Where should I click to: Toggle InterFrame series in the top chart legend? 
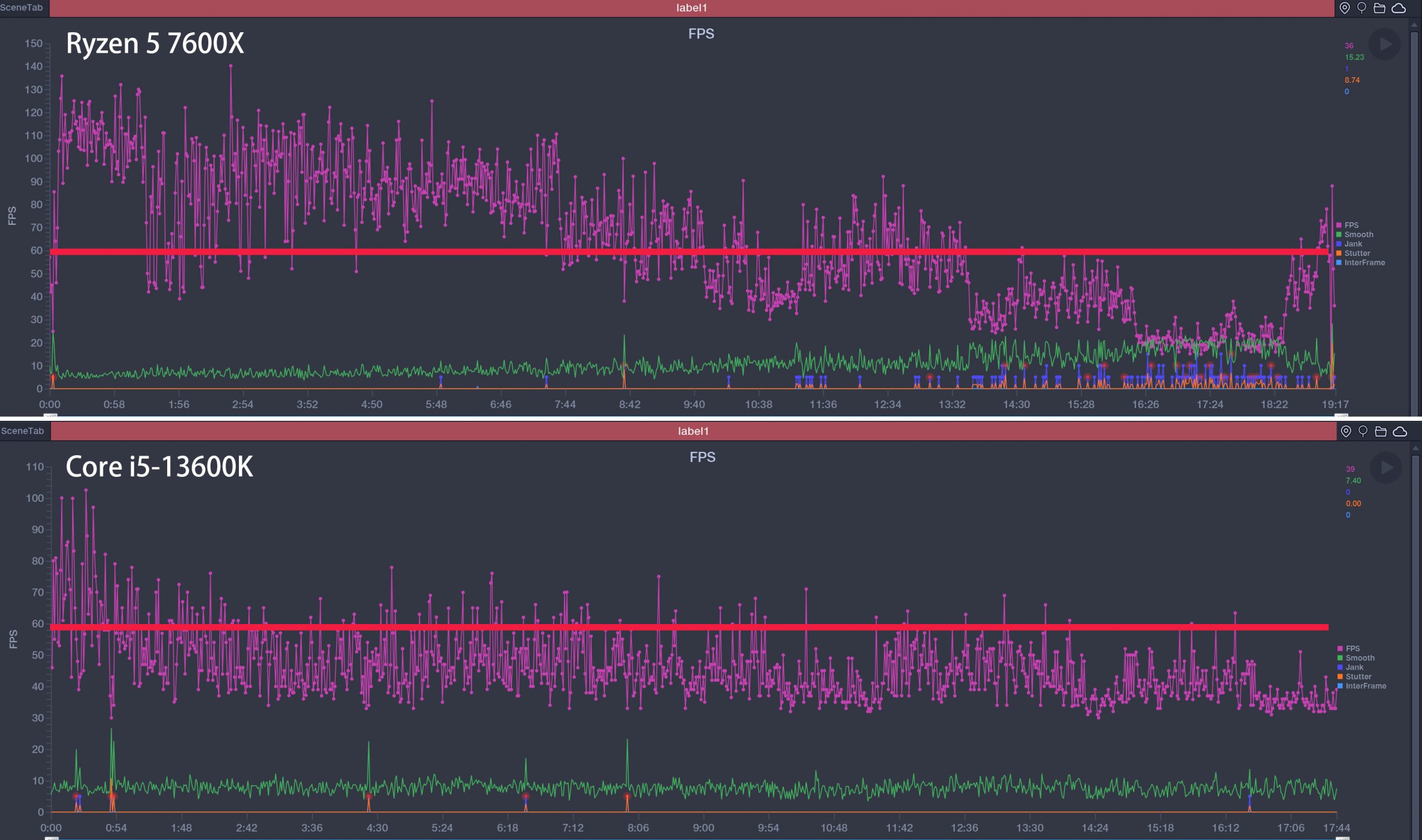click(1360, 263)
